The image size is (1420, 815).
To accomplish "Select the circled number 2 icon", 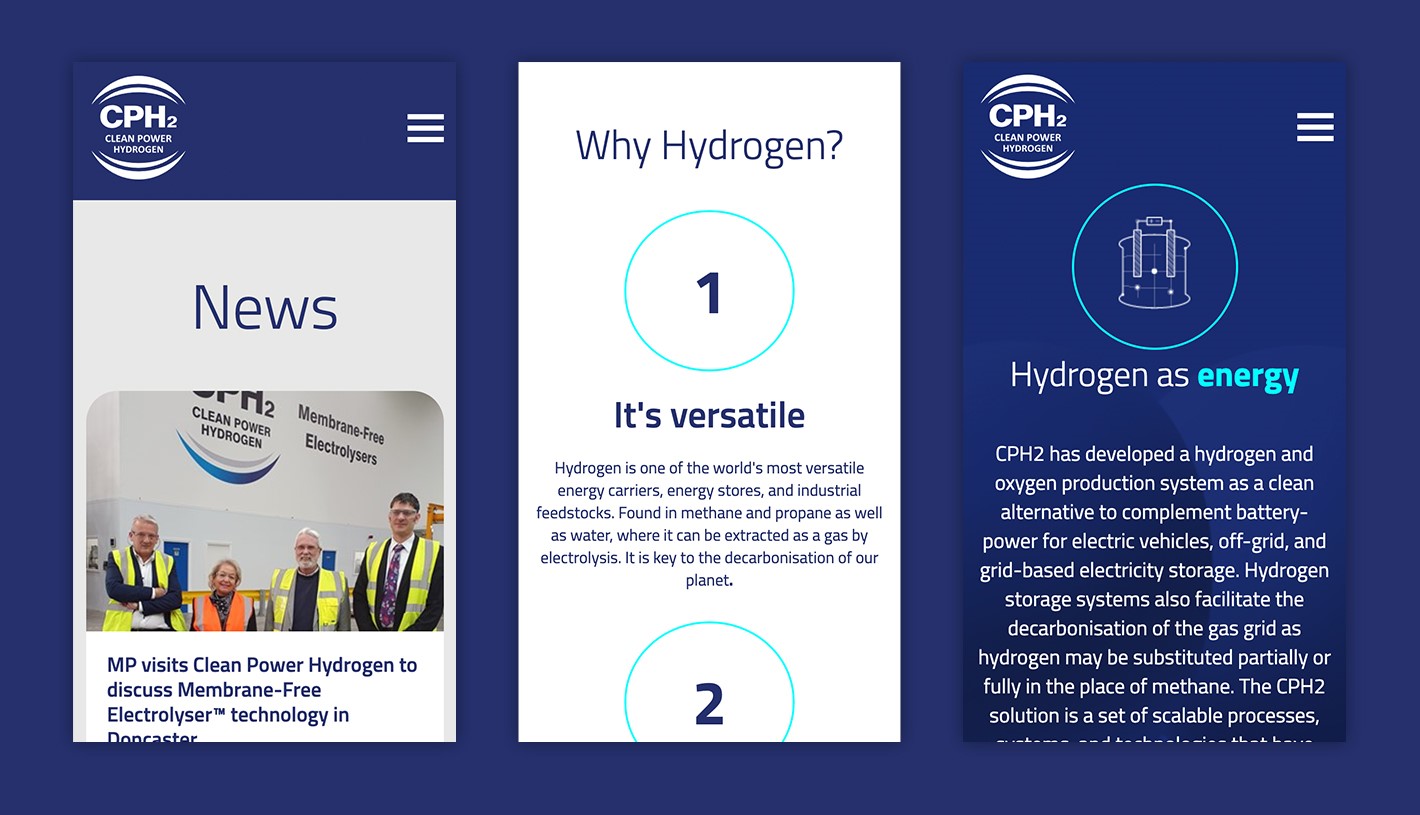I will [x=709, y=690].
